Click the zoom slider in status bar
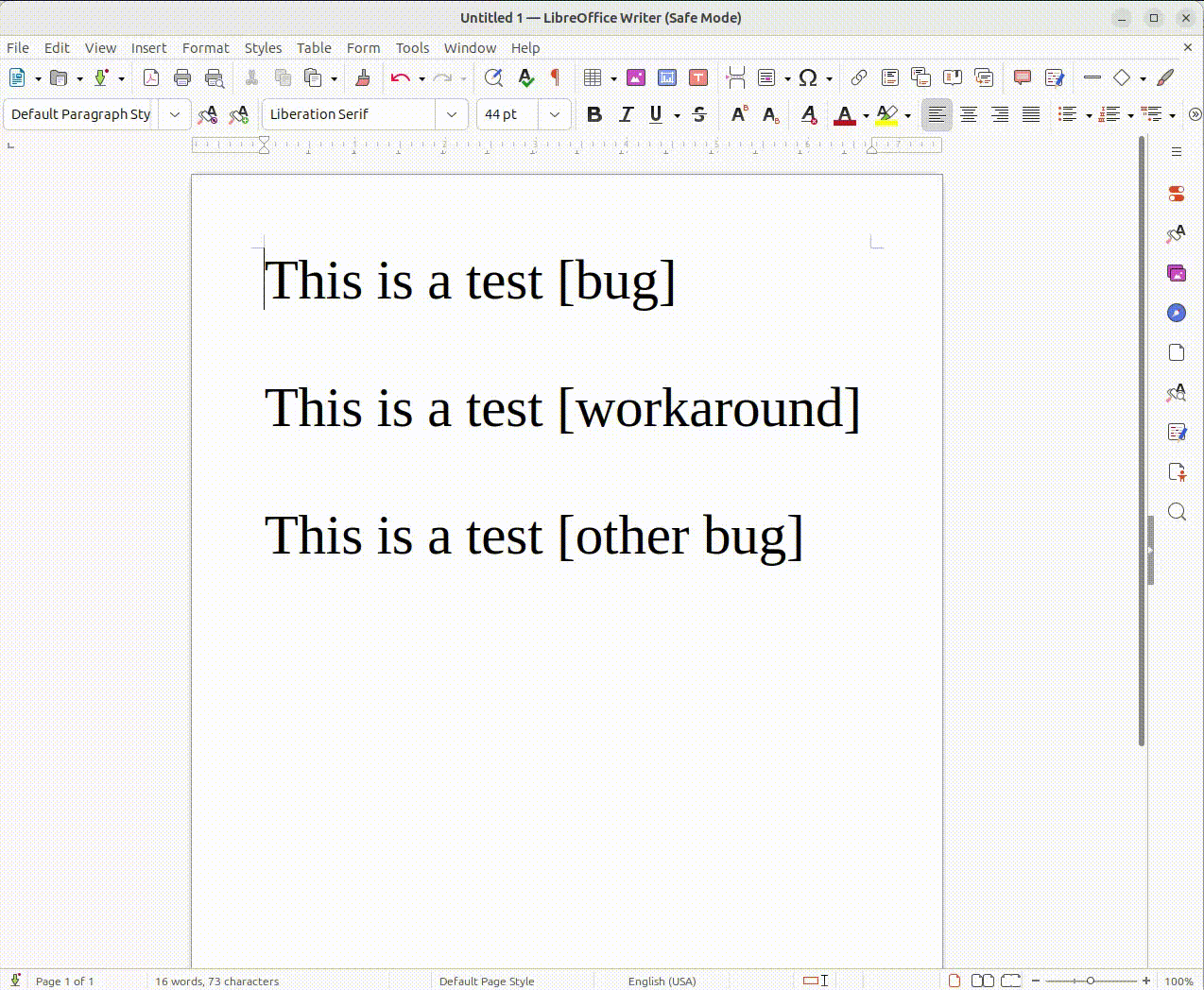 tap(1091, 981)
